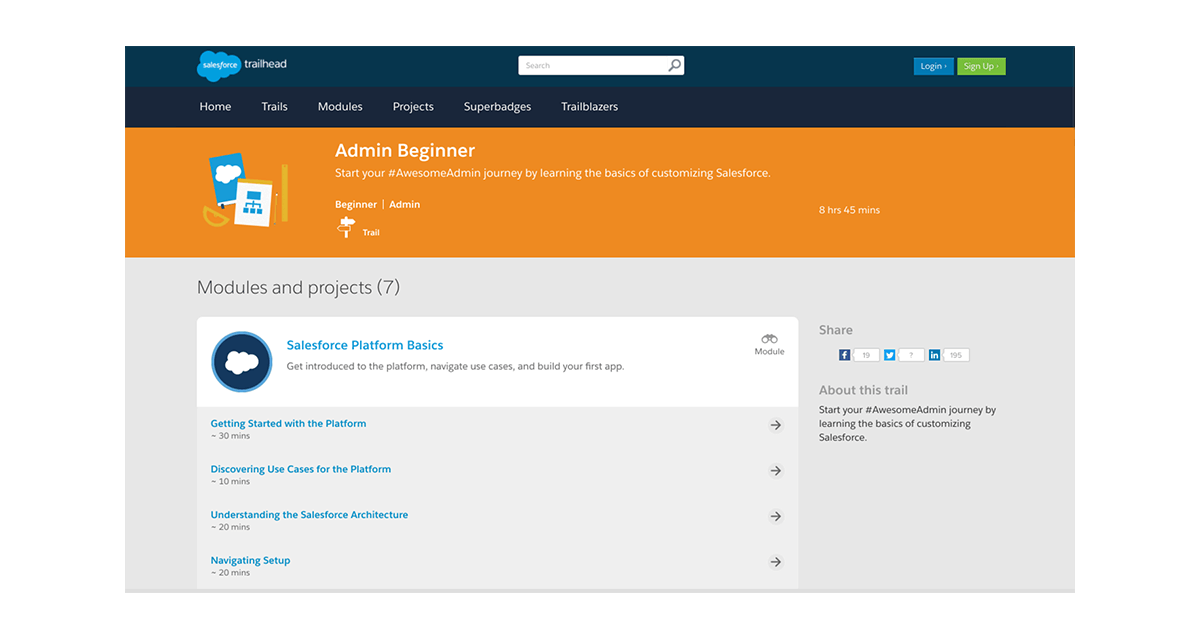Viewport: 1200px width, 640px height.
Task: Open Salesforce Platform Basics module link
Action: [x=365, y=345]
